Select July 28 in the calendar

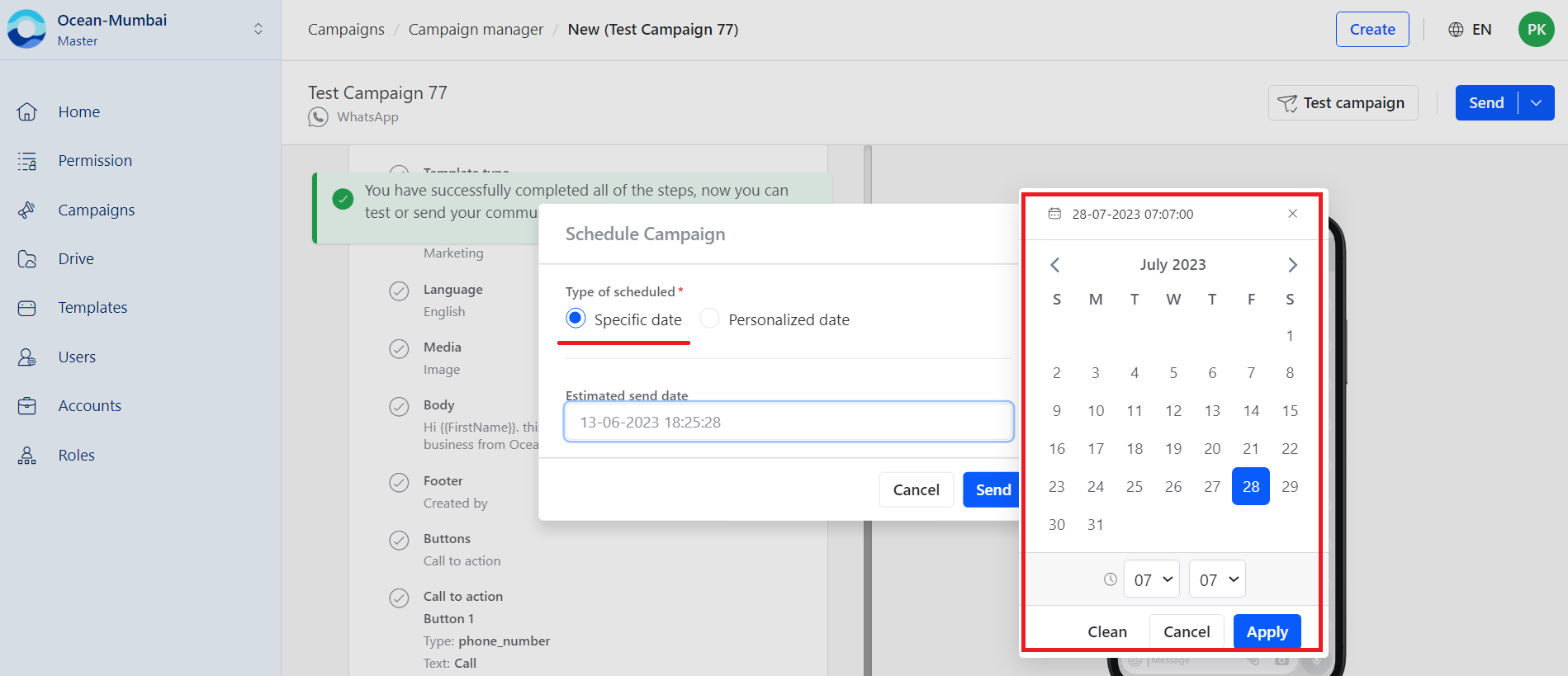1251,486
